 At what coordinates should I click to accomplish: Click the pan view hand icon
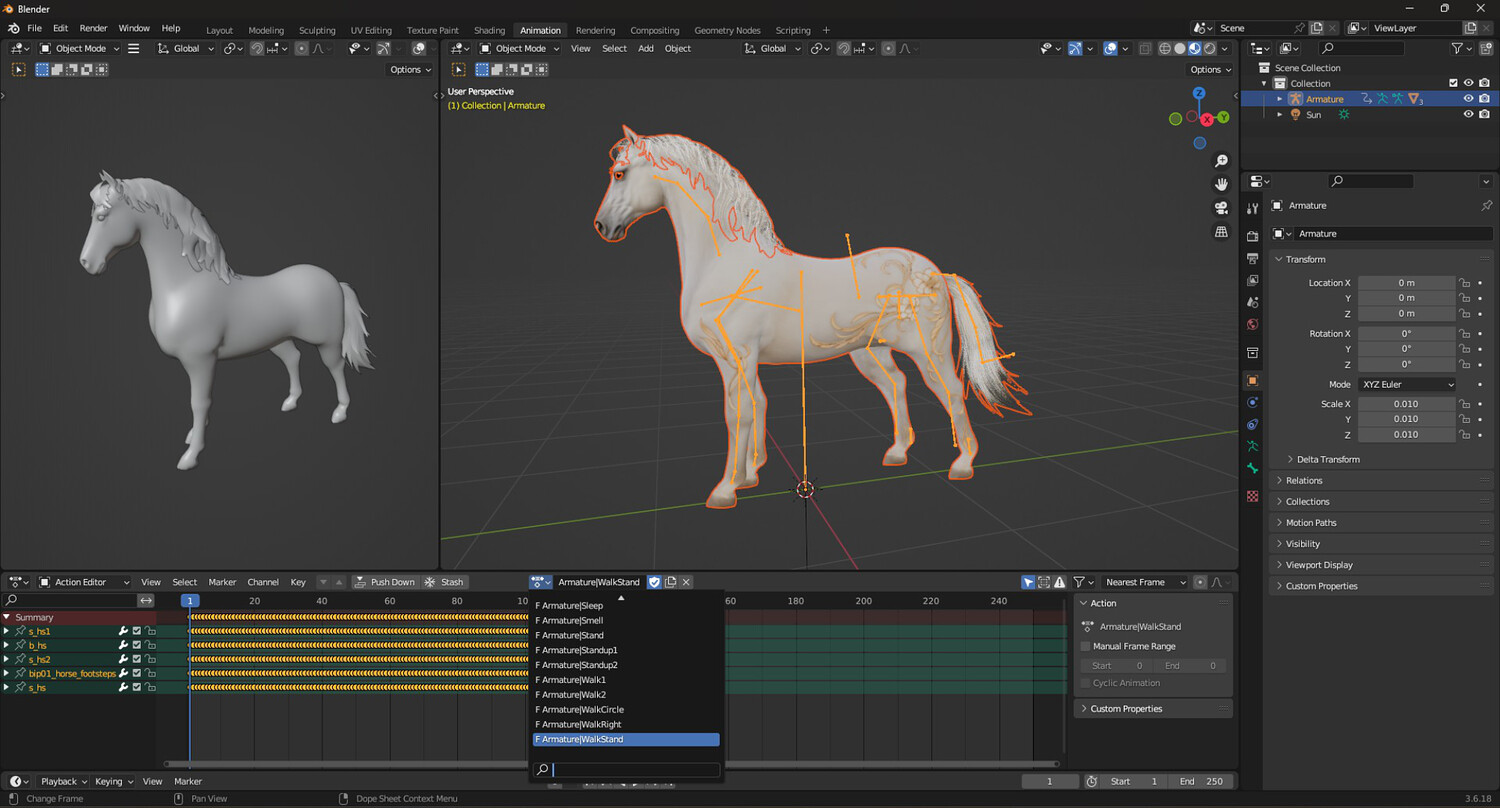click(1221, 184)
